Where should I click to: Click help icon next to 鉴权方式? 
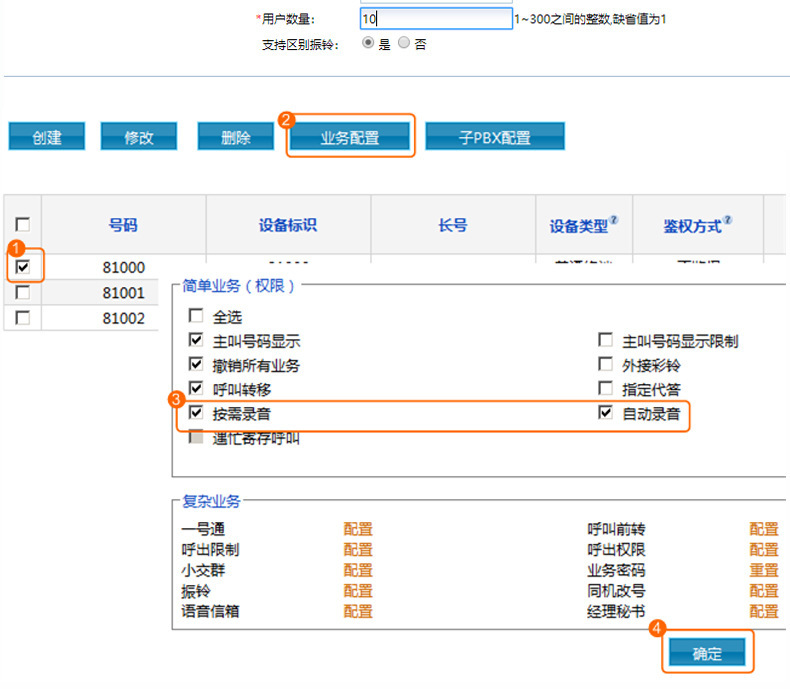(728, 220)
